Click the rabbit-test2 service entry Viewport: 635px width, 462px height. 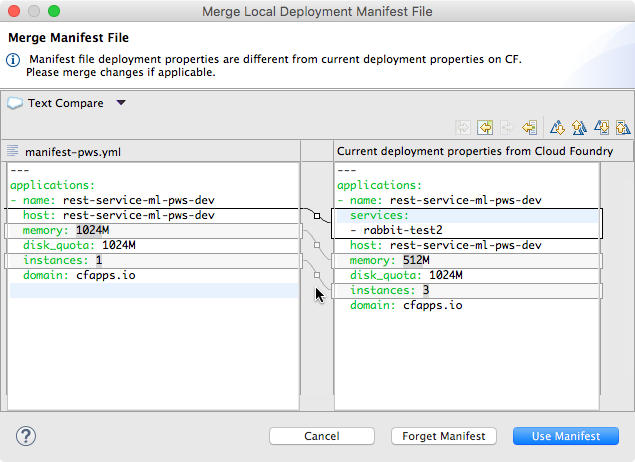(467, 230)
